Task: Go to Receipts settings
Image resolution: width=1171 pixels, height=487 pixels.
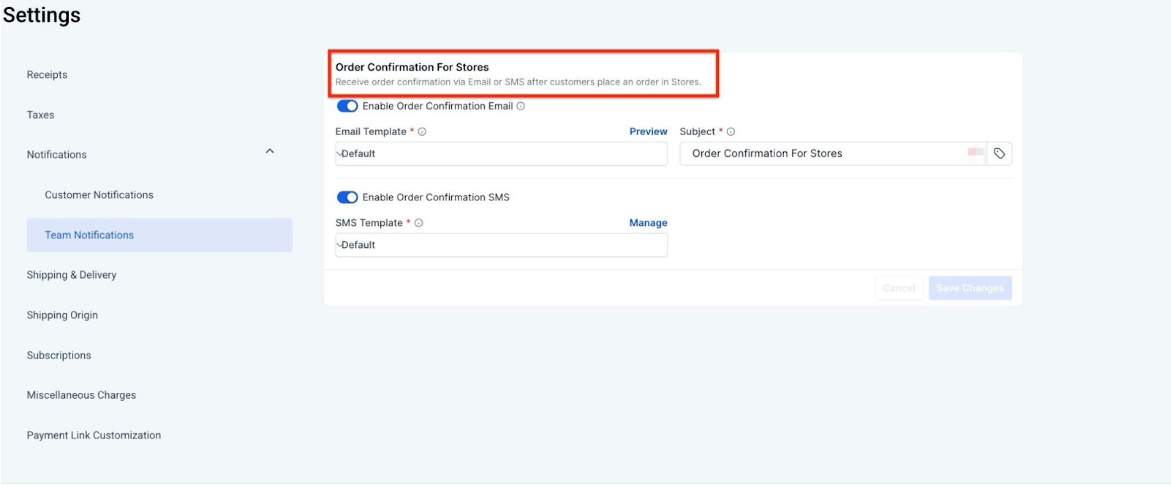Action: [47, 75]
